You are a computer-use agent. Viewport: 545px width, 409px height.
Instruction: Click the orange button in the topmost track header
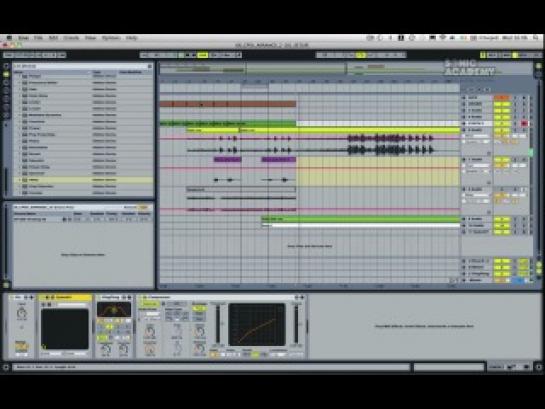pos(502,98)
